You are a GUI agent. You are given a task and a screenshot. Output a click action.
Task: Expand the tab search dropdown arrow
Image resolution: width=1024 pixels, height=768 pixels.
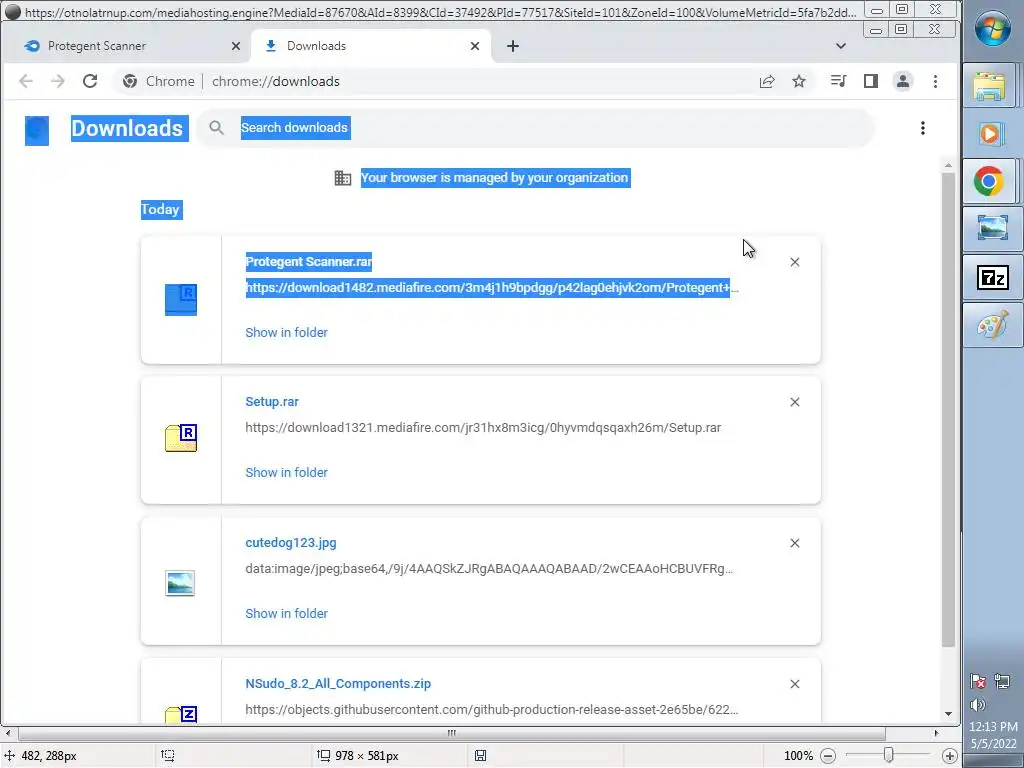pyautogui.click(x=840, y=46)
